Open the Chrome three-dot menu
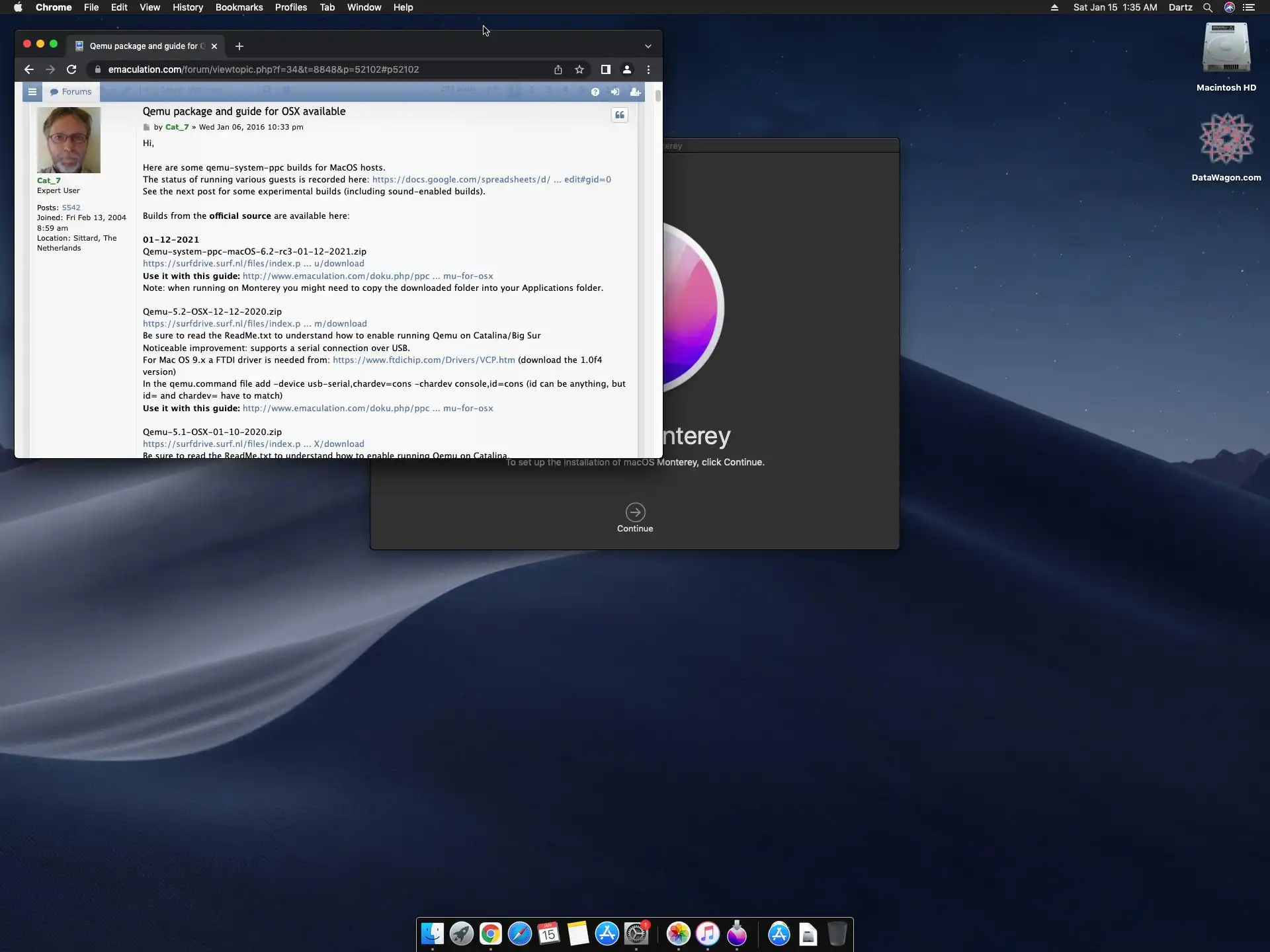The width and height of the screenshot is (1270, 952). click(648, 69)
